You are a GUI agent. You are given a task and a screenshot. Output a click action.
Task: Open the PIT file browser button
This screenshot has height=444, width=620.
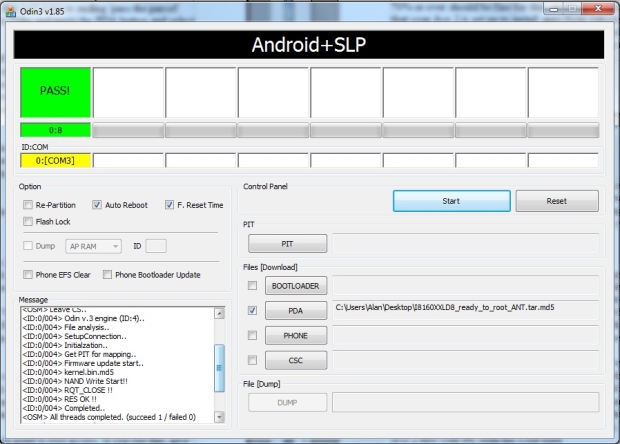[287, 244]
